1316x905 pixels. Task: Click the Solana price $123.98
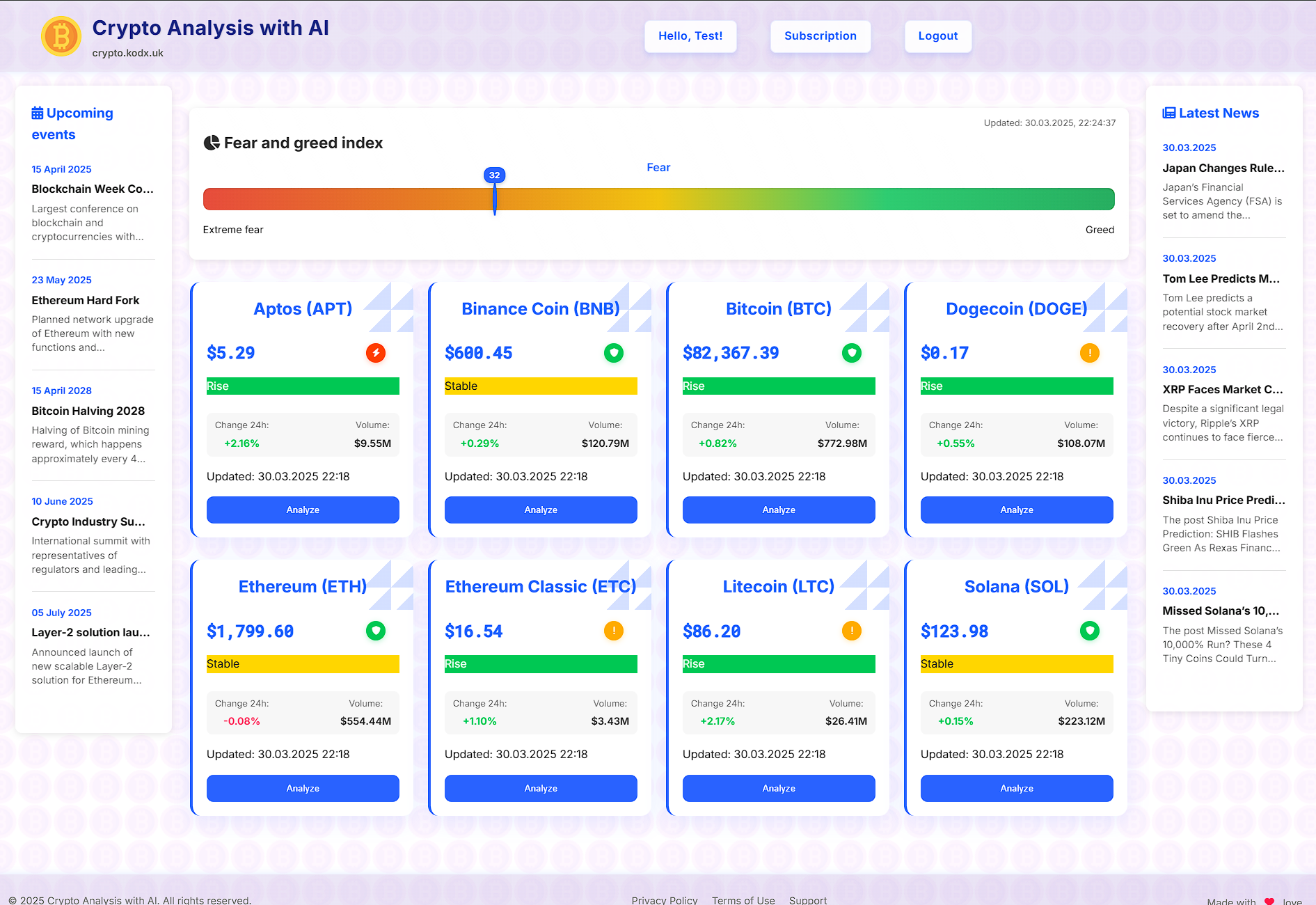coord(955,631)
